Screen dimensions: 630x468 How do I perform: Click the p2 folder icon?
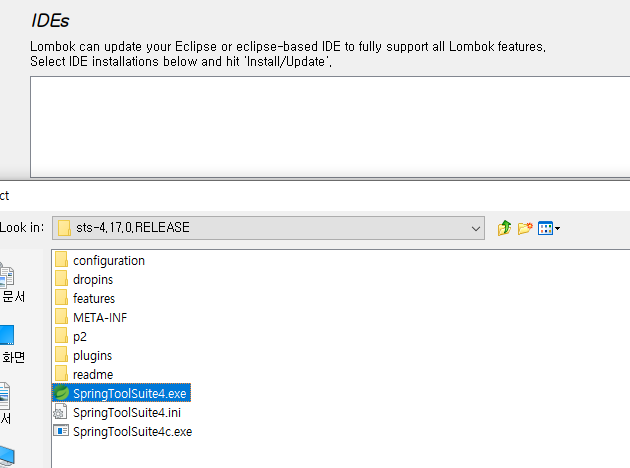coord(61,335)
